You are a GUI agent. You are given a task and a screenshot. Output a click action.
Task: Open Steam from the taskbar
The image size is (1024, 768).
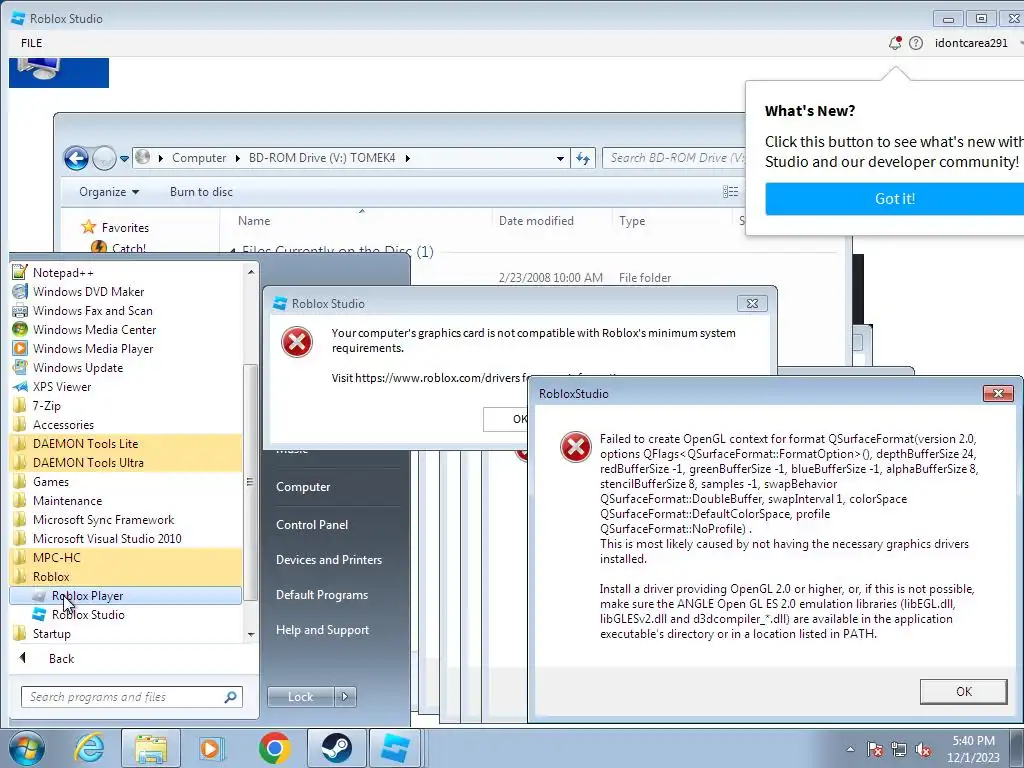pyautogui.click(x=336, y=748)
